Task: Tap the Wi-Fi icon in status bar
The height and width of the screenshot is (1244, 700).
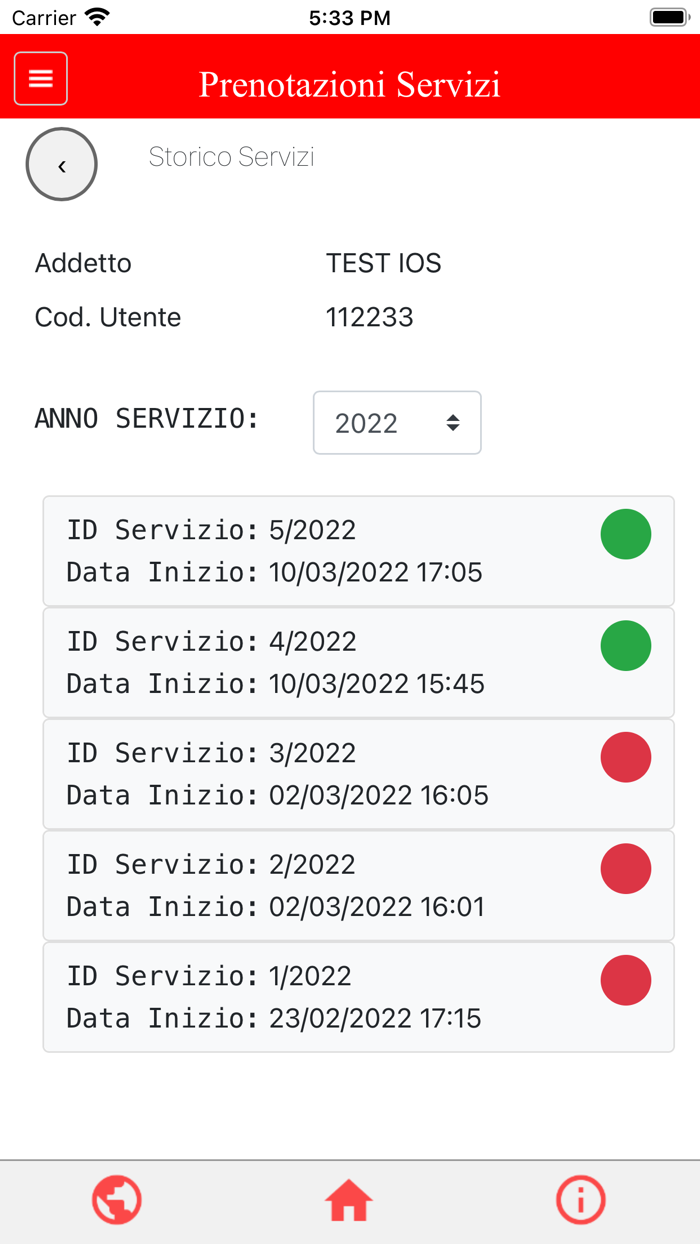Action: [x=95, y=16]
